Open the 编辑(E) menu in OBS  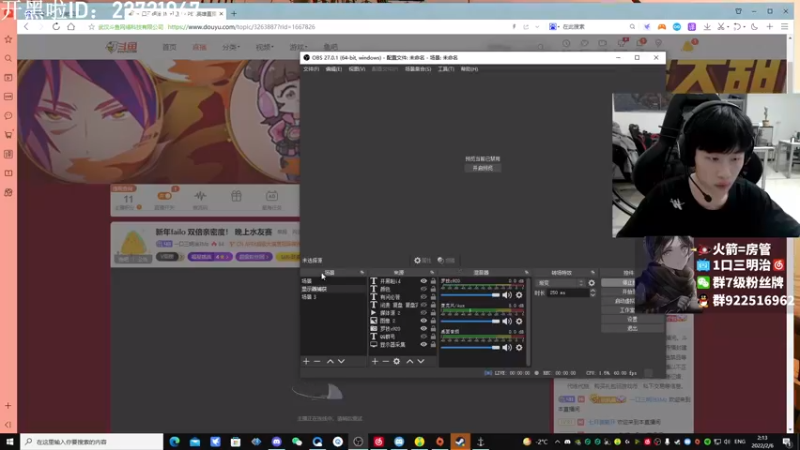tap(334, 69)
